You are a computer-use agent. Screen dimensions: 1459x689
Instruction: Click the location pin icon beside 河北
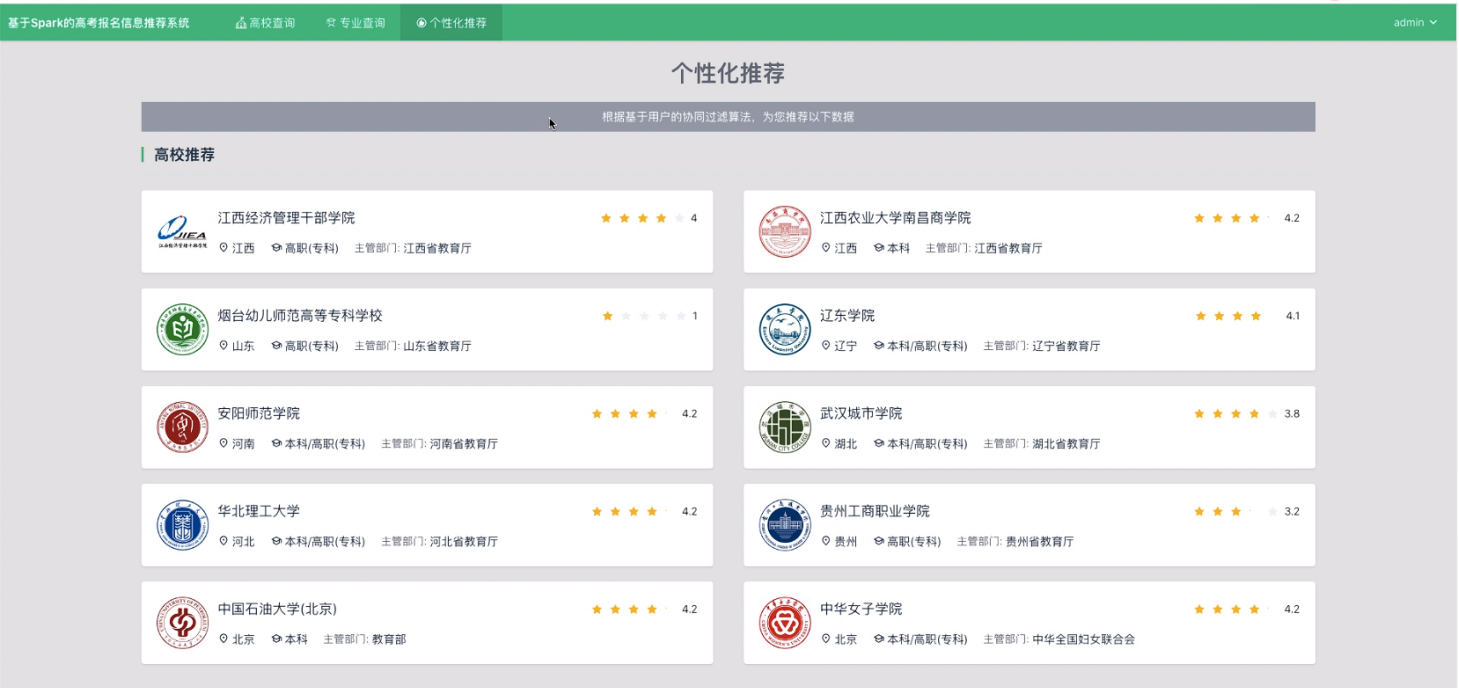tap(224, 542)
